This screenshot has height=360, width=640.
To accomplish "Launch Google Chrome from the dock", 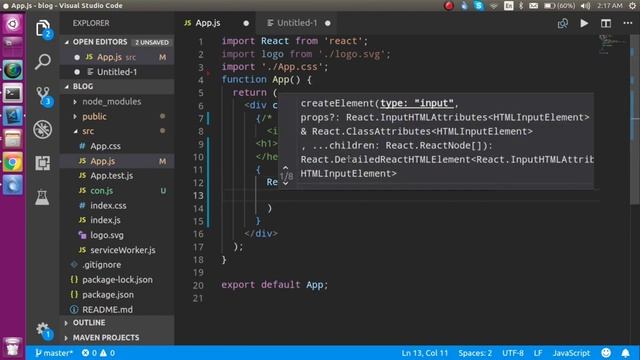I will click(x=13, y=163).
